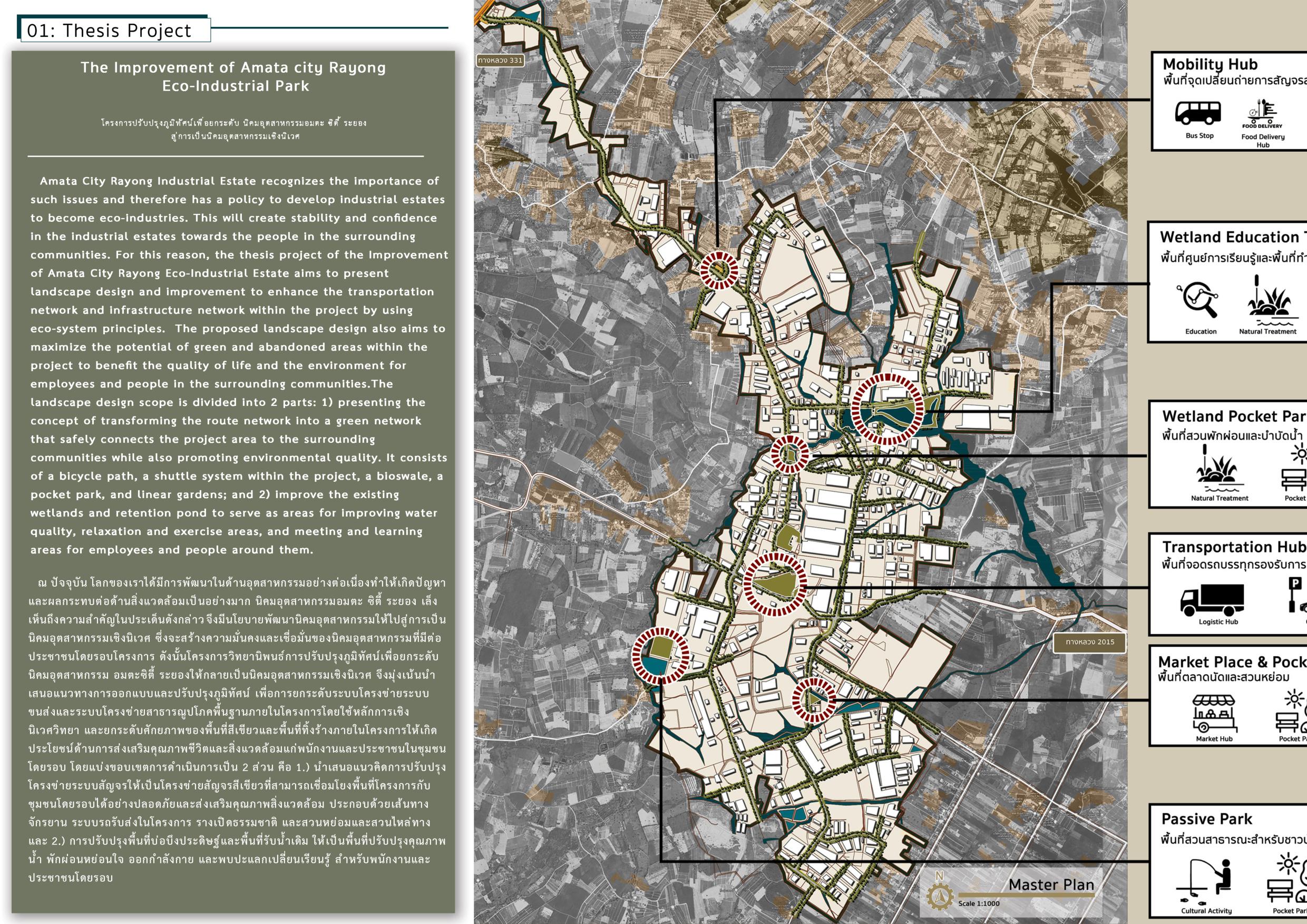Click the Mobility Hub heading
Screen dimensions: 1307x924
tap(1210, 64)
